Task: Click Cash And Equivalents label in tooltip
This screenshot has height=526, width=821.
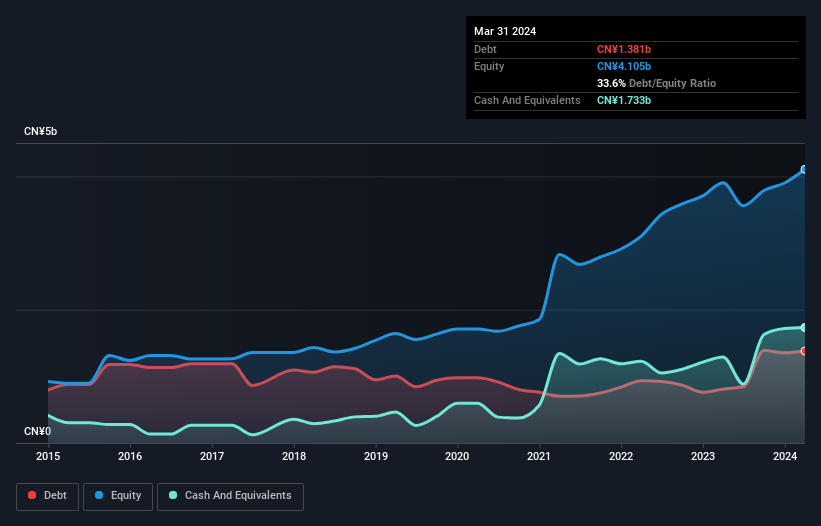Action: [527, 100]
